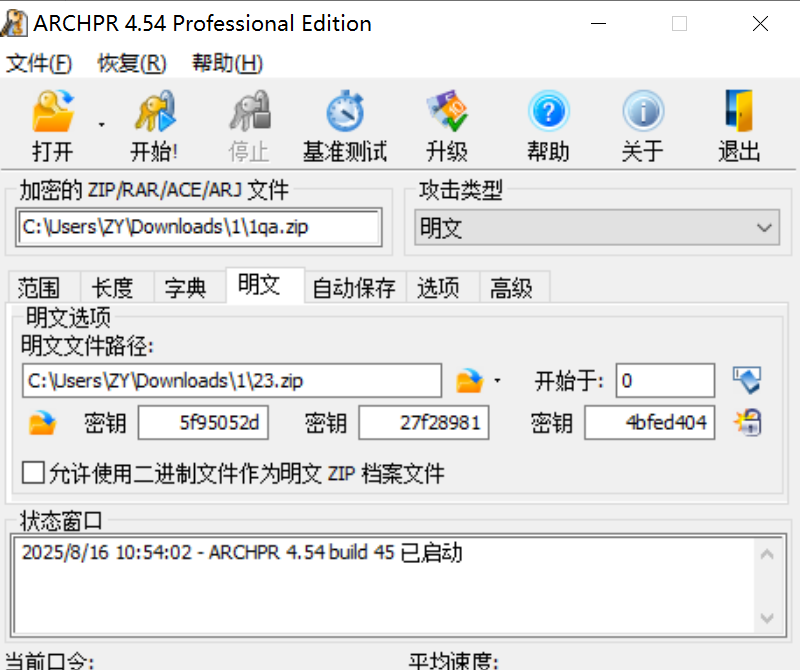Start the attack with 开始! icon
The width and height of the screenshot is (800, 670).
point(155,111)
